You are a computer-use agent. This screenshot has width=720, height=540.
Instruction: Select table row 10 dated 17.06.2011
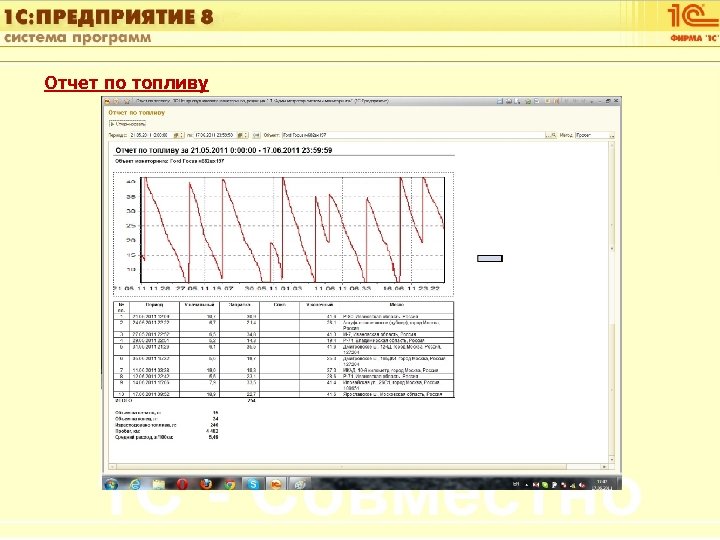pyautogui.click(x=283, y=394)
